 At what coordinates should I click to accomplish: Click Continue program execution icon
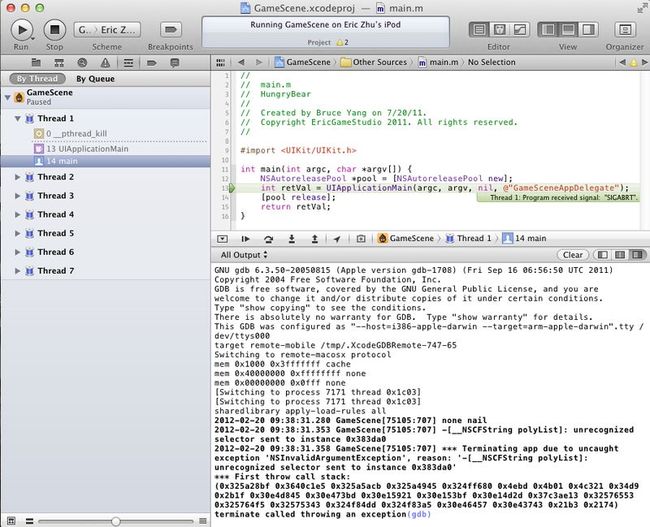[x=245, y=239]
